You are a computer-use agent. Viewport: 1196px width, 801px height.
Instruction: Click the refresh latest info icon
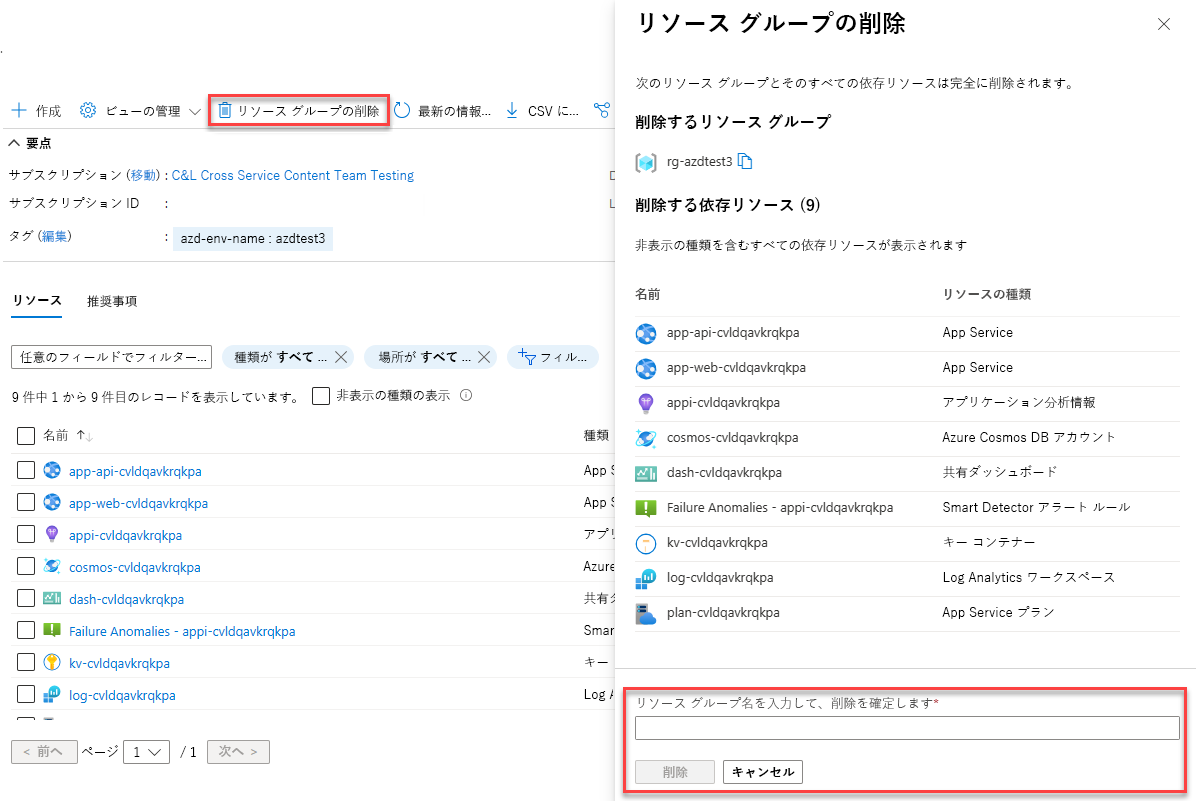402,111
